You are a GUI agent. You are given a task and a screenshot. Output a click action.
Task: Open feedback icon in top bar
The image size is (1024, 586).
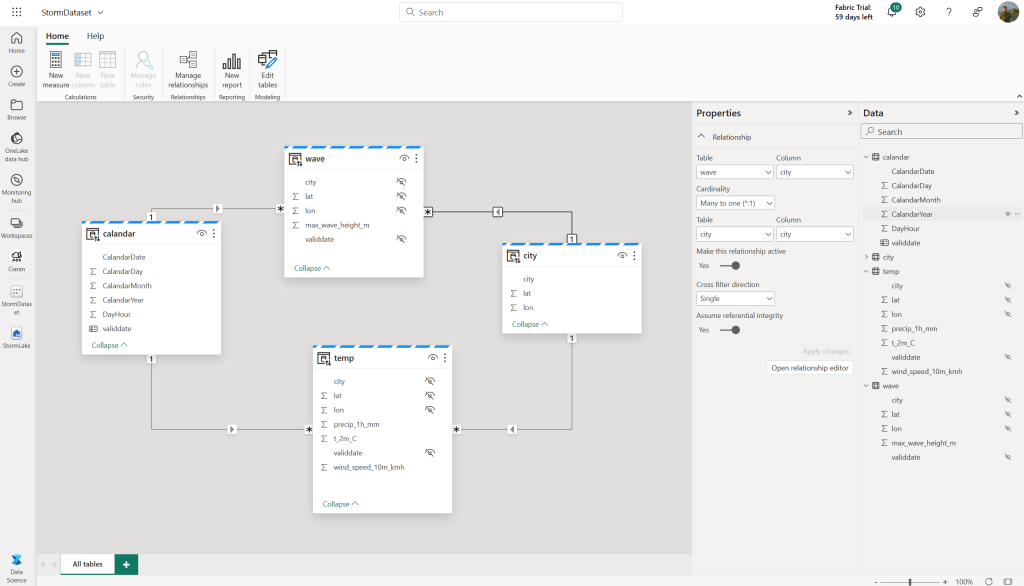coord(978,12)
